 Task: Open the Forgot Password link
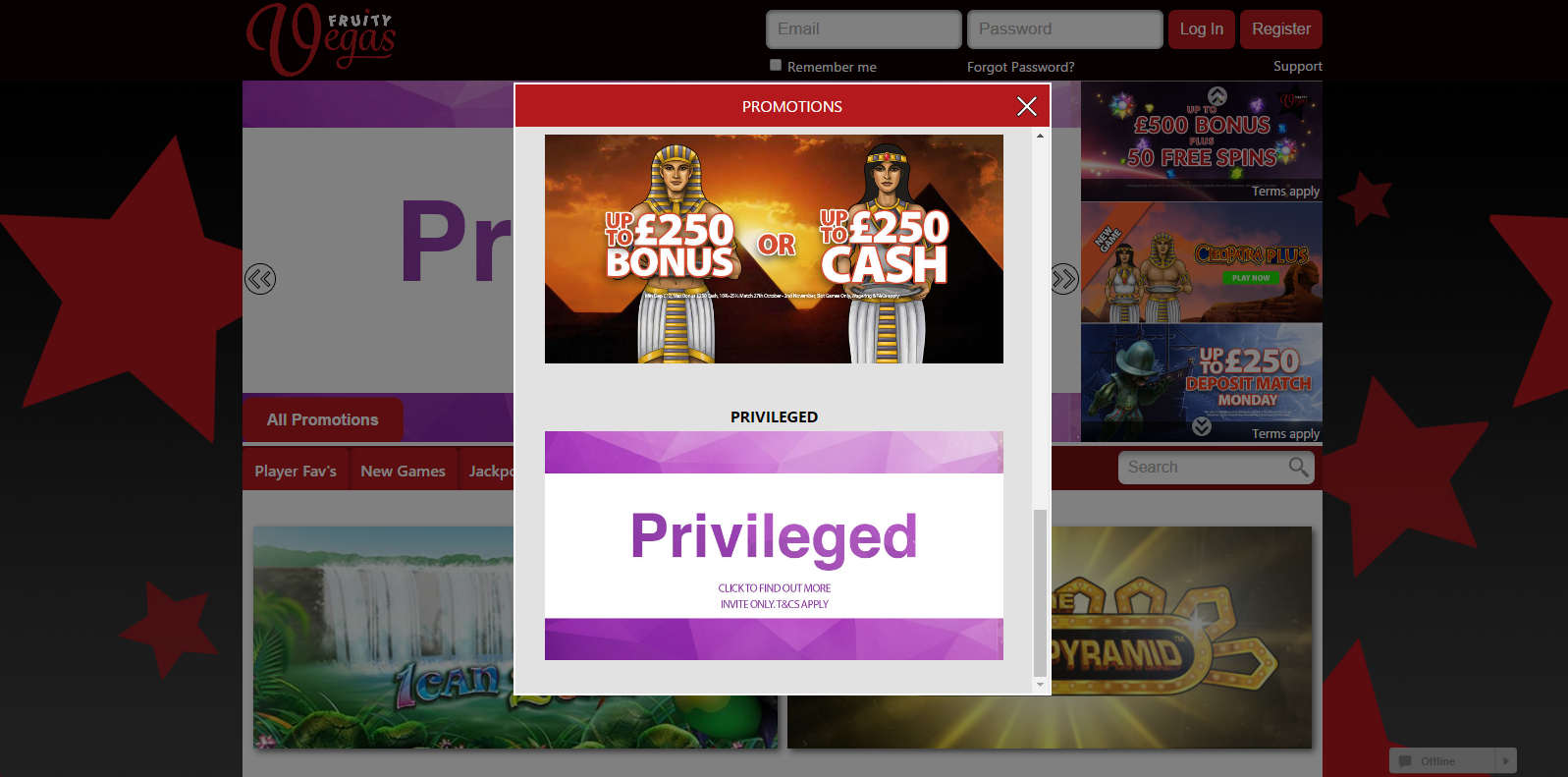coord(1020,67)
